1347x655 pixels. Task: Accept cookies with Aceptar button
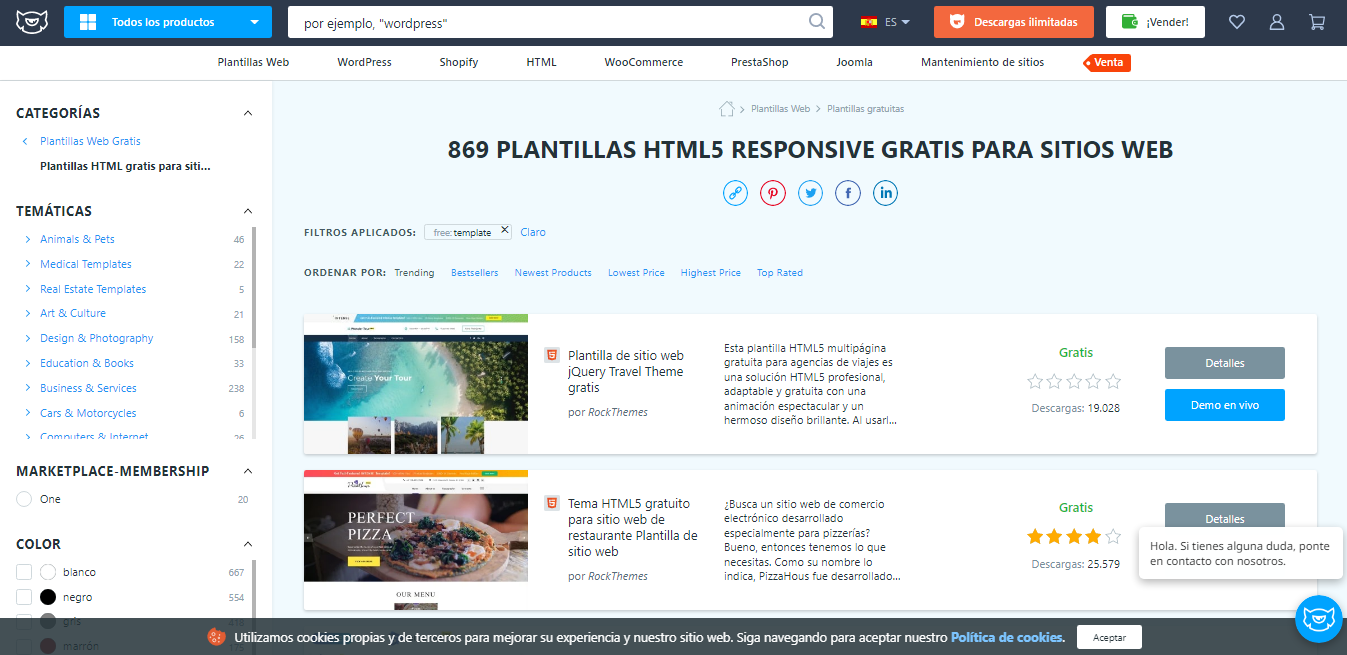1109,637
